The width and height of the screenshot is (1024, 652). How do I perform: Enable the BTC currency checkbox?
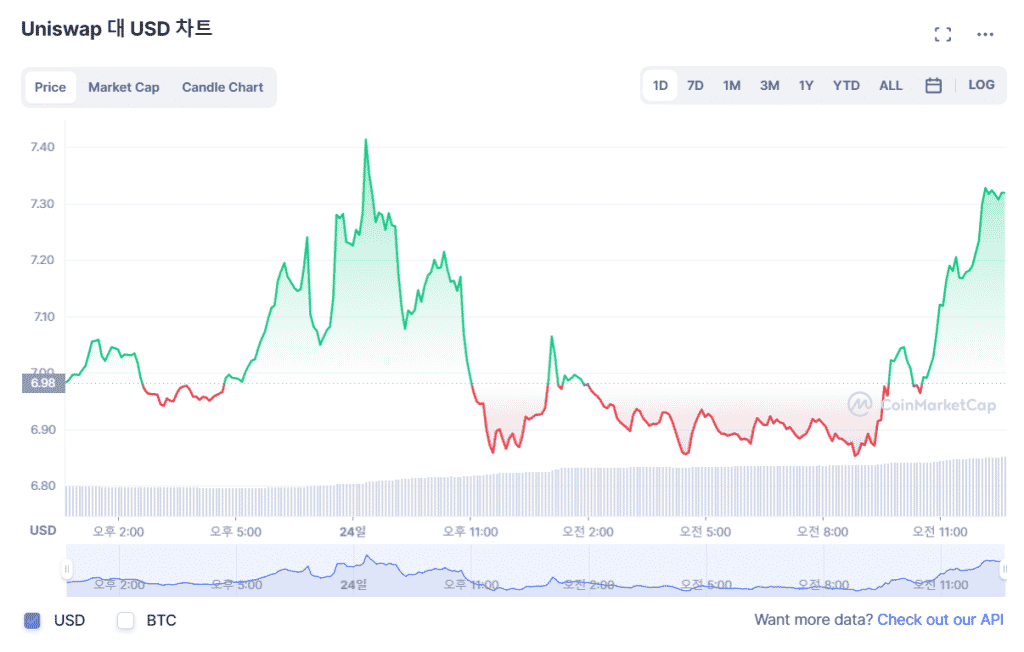(x=125, y=620)
